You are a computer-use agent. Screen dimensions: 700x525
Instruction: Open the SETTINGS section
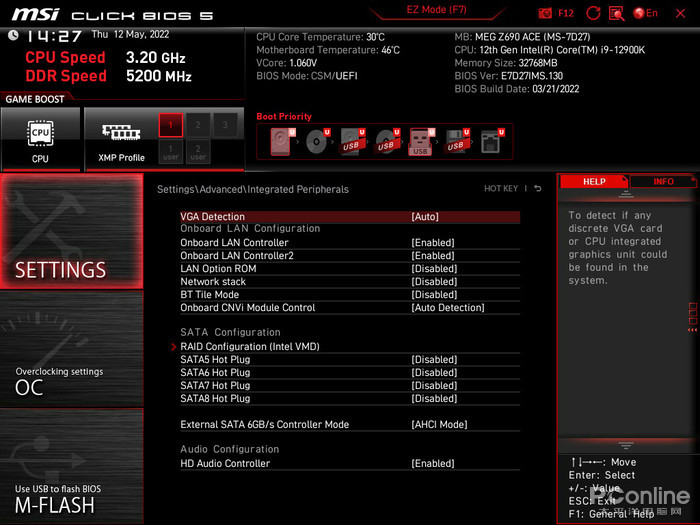71,231
